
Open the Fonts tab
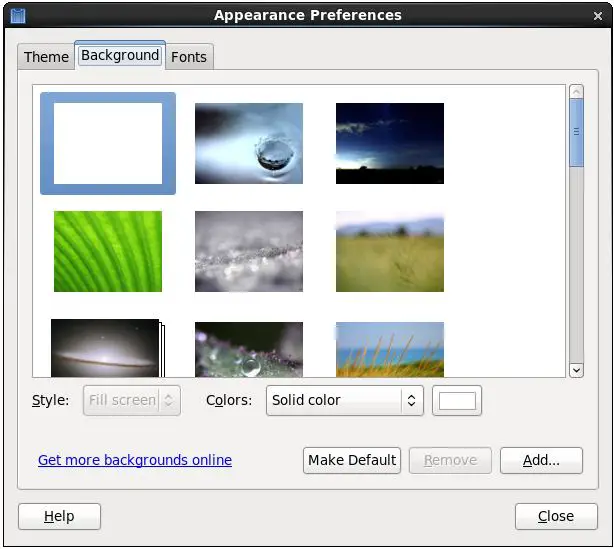coord(189,57)
